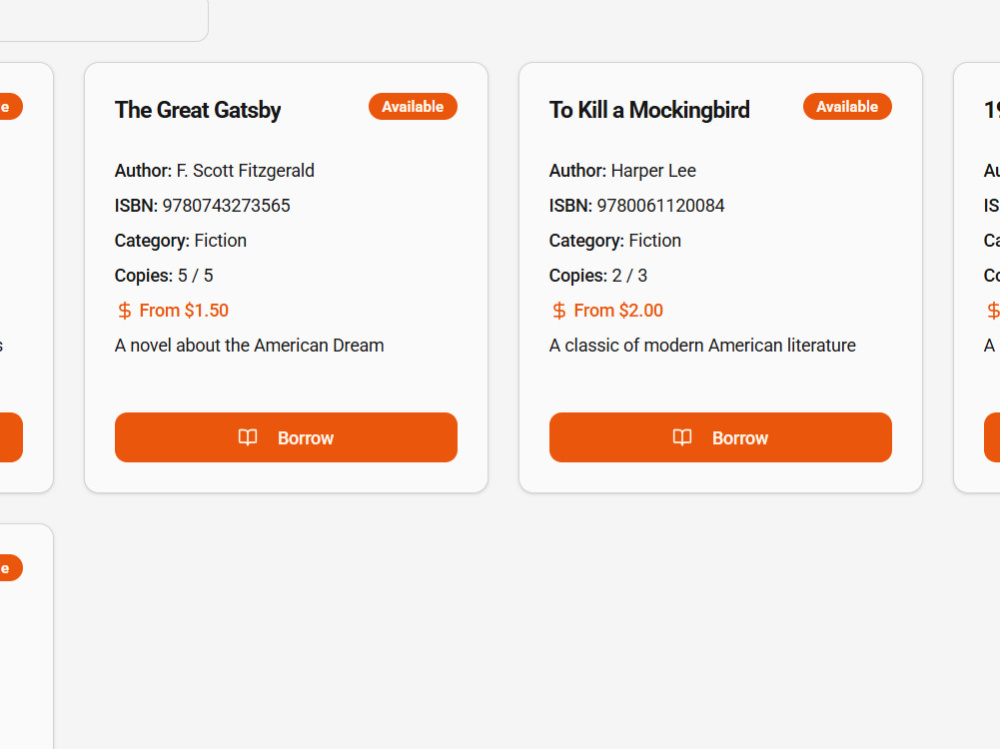Borrow The Great Gatsby
The image size is (1000, 749).
tap(286, 437)
